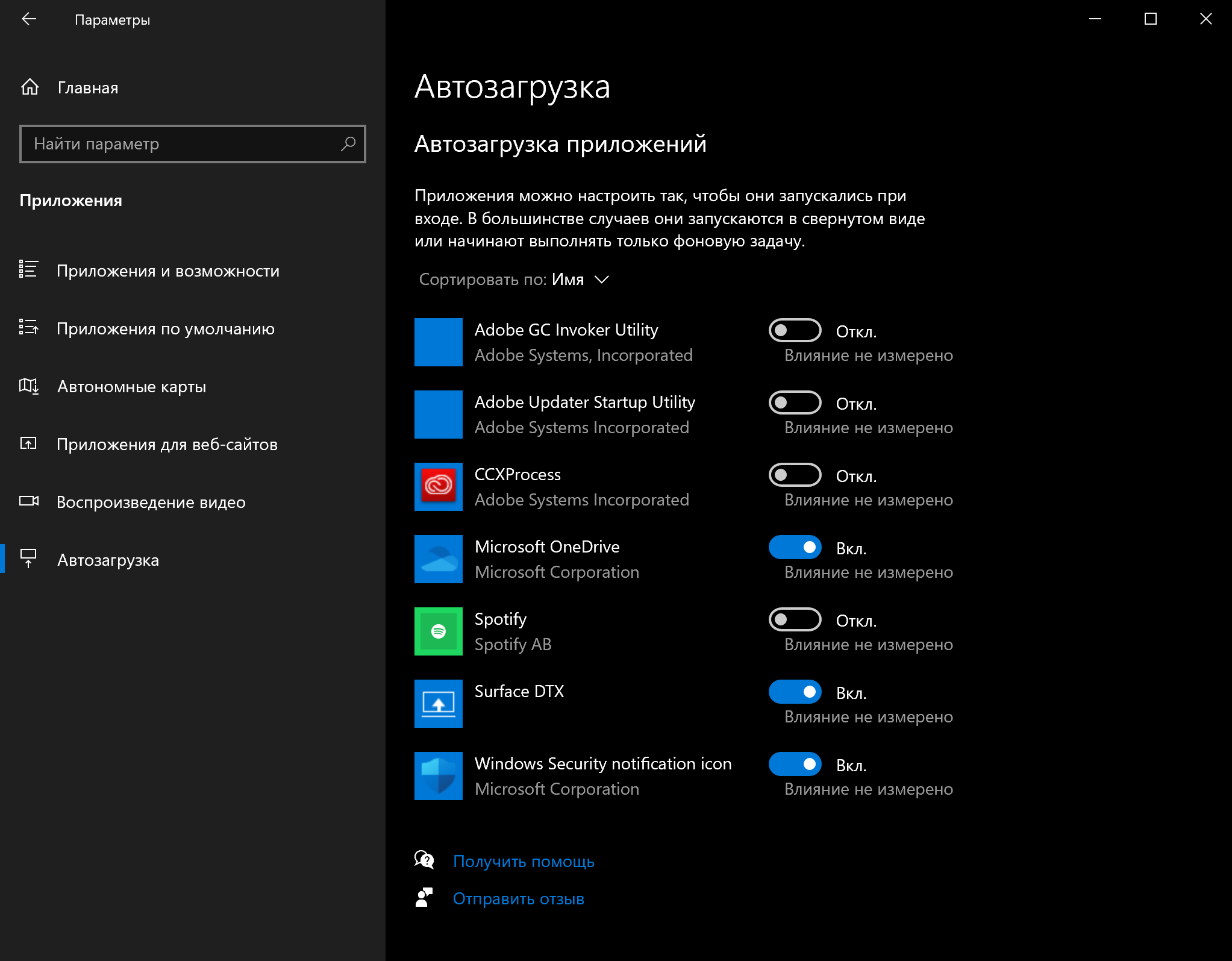The image size is (1232, 961).
Task: Click the back arrow icon
Action: coord(29,19)
